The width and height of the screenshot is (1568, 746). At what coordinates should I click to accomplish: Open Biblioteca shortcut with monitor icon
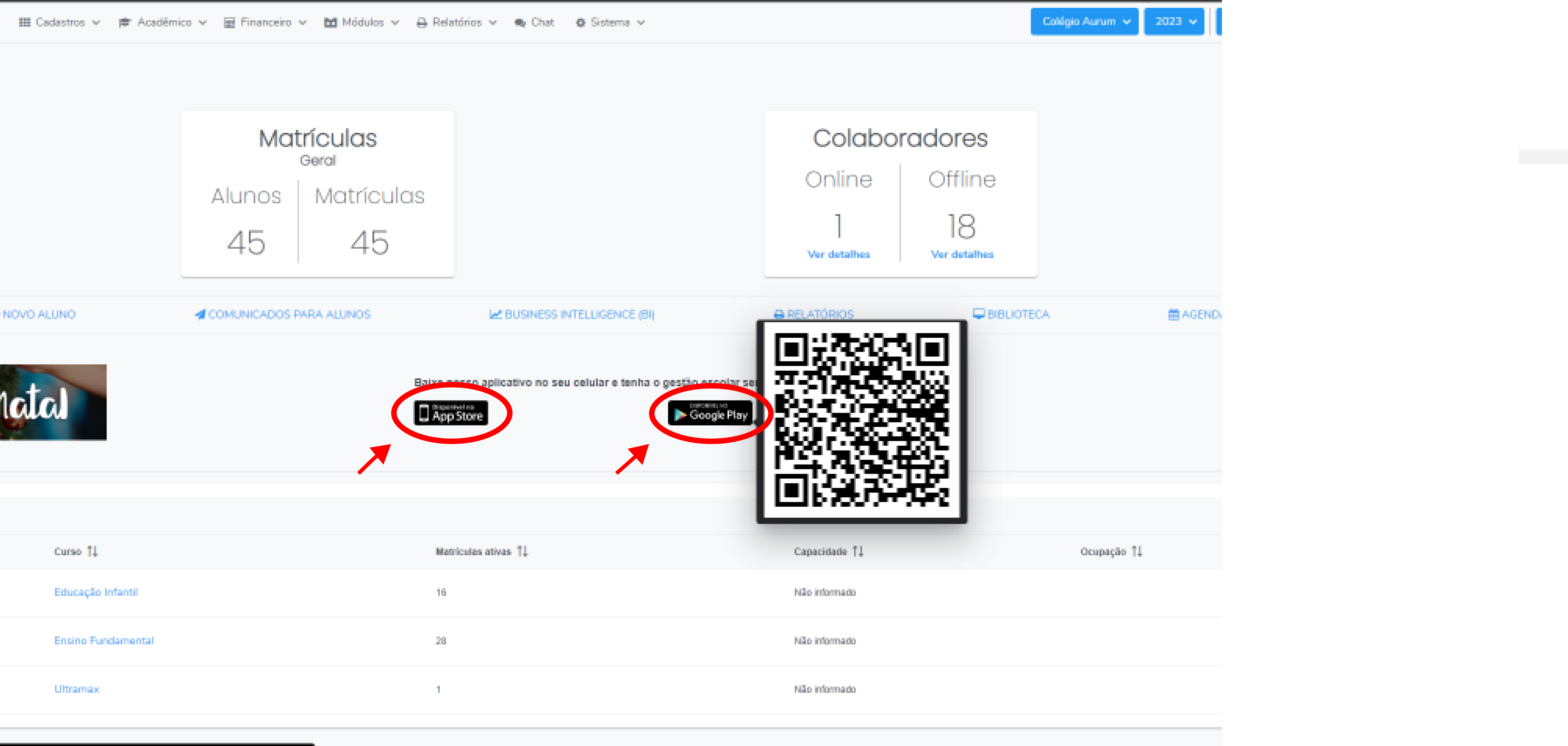[x=1011, y=314]
